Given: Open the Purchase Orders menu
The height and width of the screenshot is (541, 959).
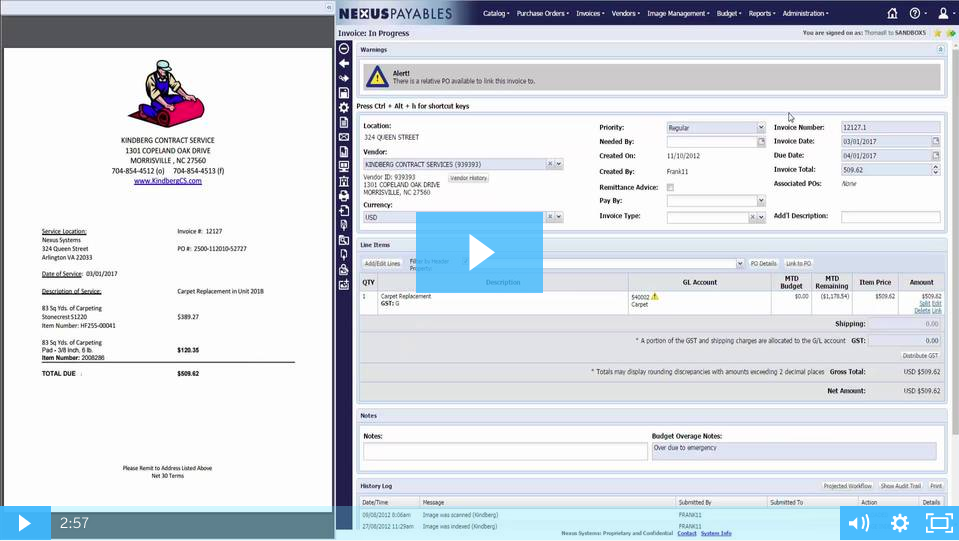Looking at the screenshot, I should coord(542,13).
